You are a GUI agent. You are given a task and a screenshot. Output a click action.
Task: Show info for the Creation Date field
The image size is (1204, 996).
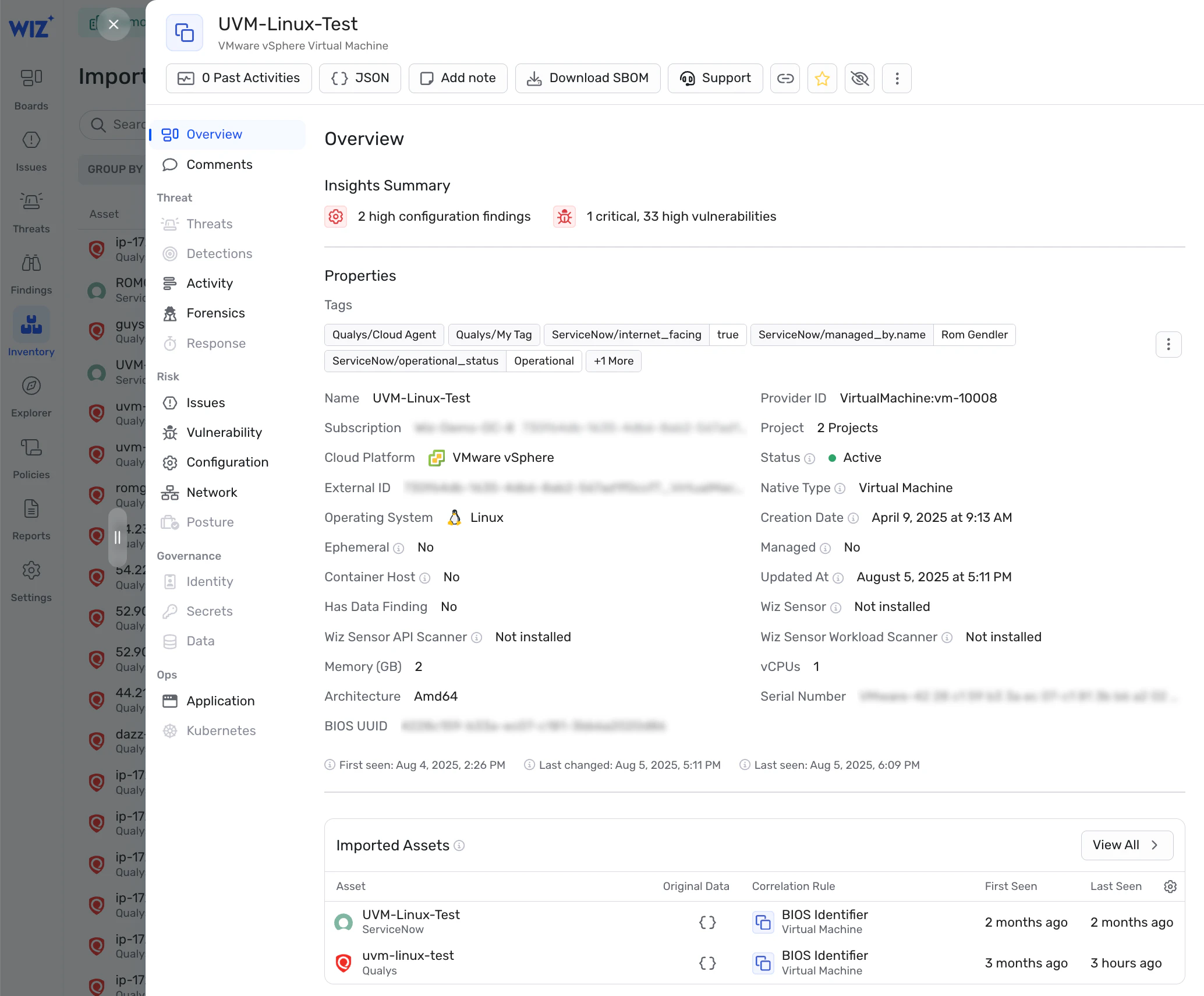(853, 518)
